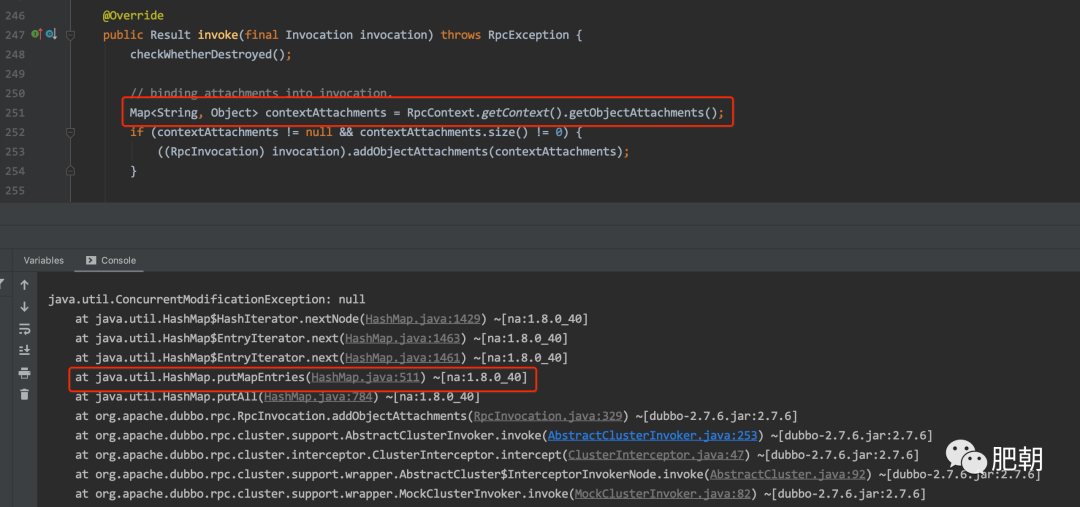Screen dimensions: 1080x507
Task: Switch to the Variables tab
Action: coord(43,260)
